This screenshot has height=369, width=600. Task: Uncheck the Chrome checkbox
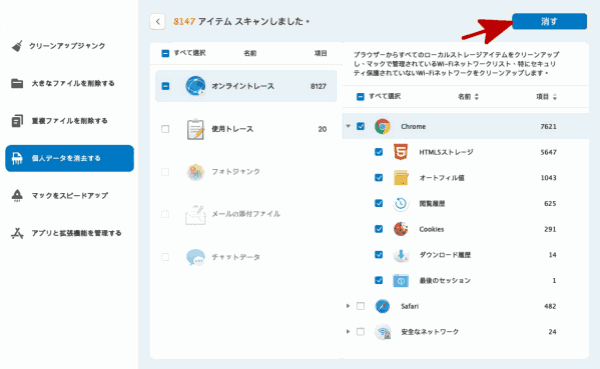click(x=360, y=126)
